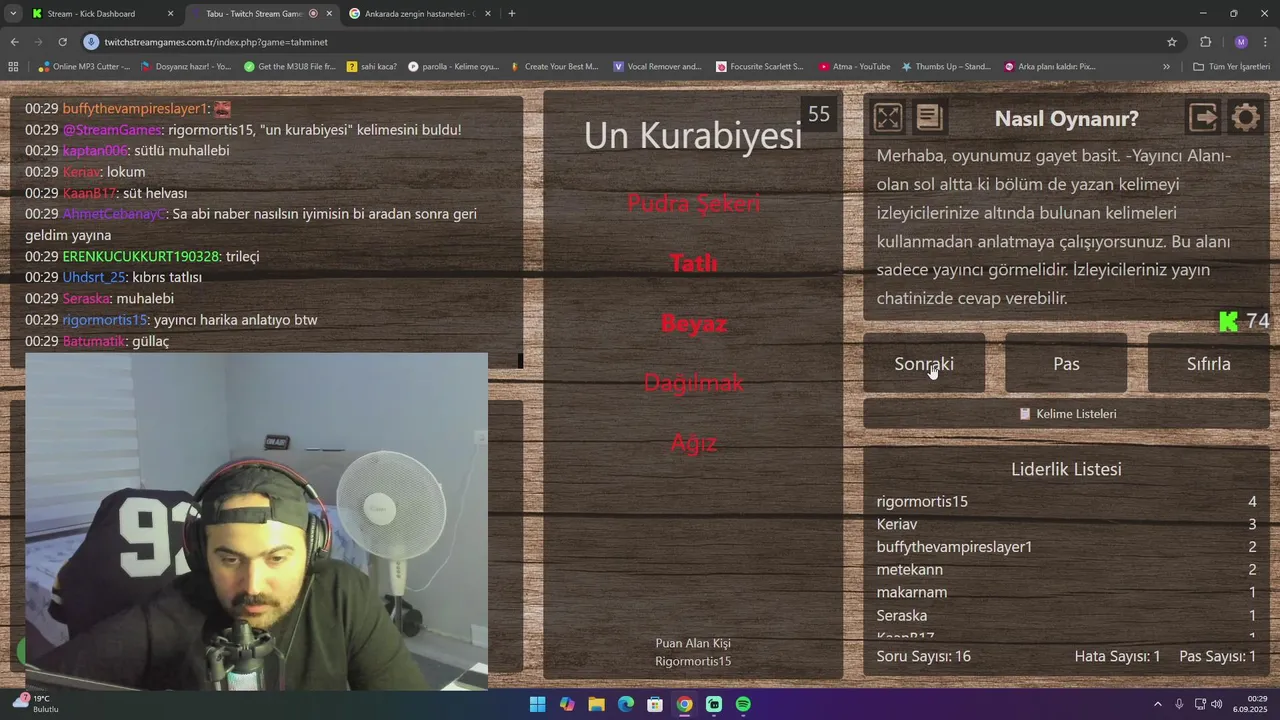
Task: Pass the current word with Pas
Action: (1066, 363)
